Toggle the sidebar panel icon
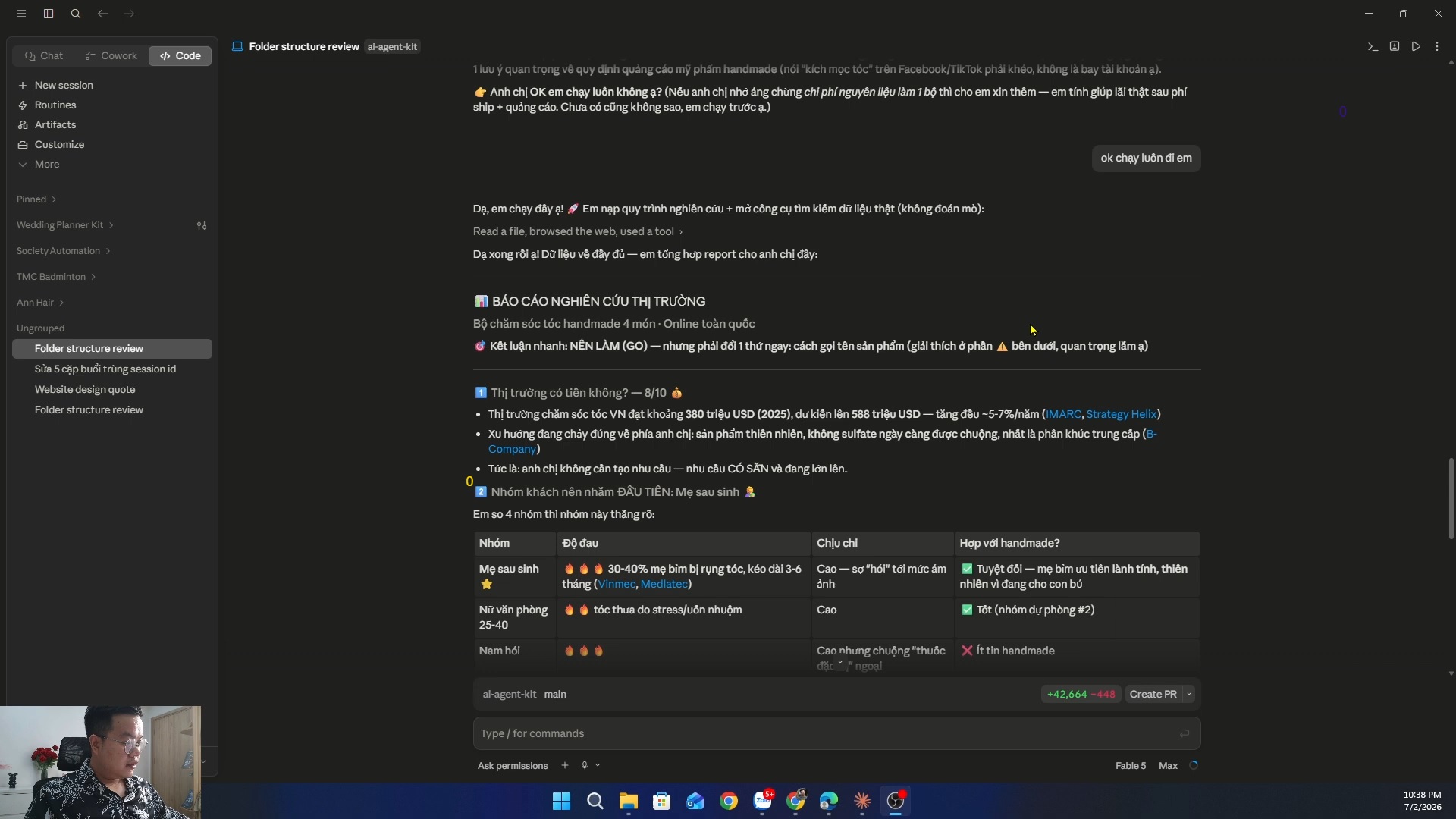 tap(49, 14)
